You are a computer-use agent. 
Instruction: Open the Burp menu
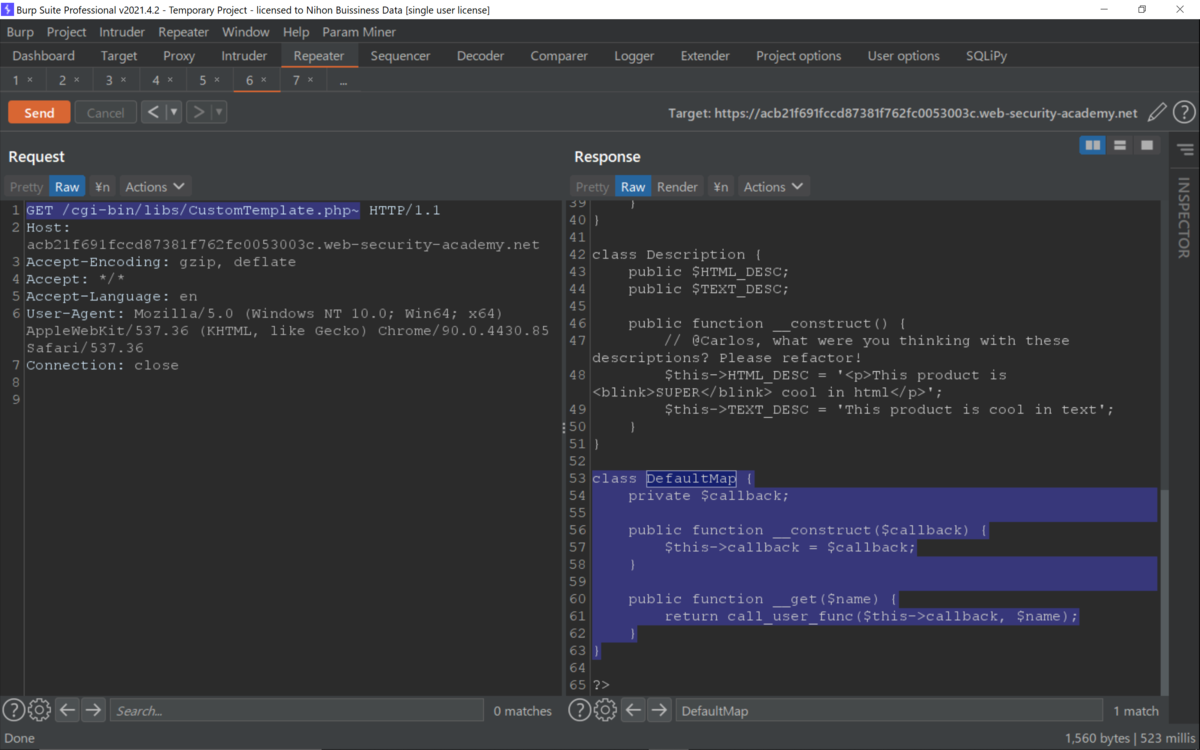[x=20, y=32]
